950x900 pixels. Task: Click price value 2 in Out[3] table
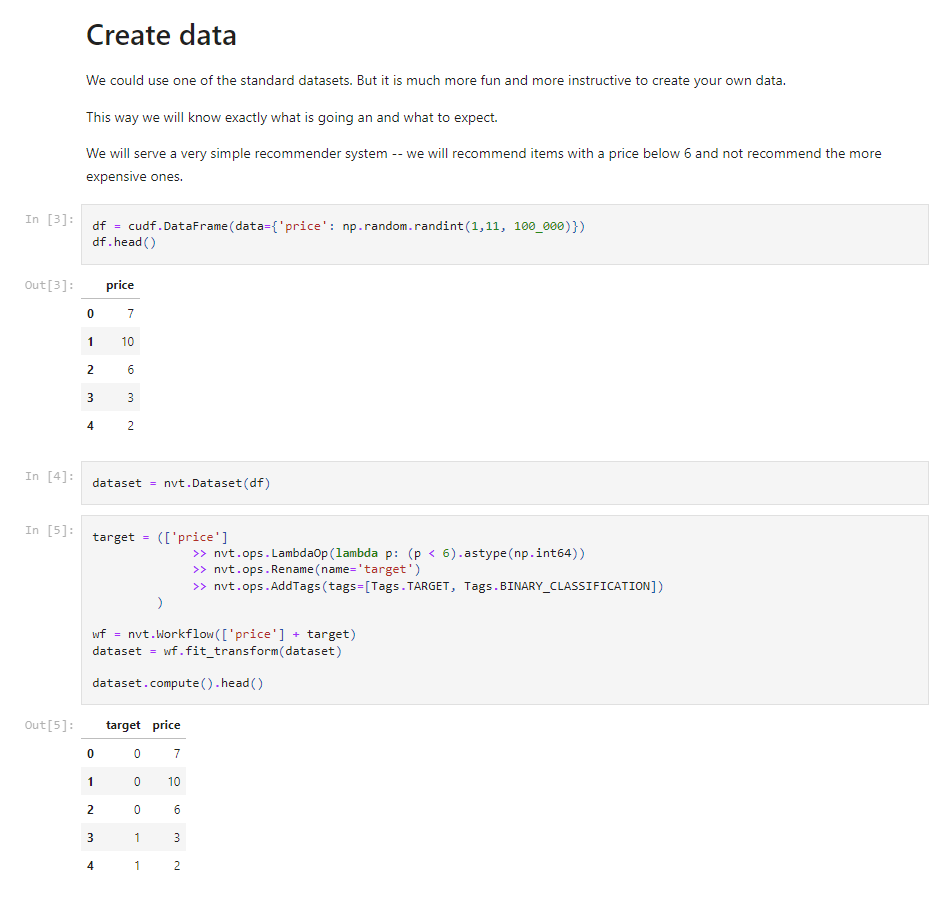point(130,425)
